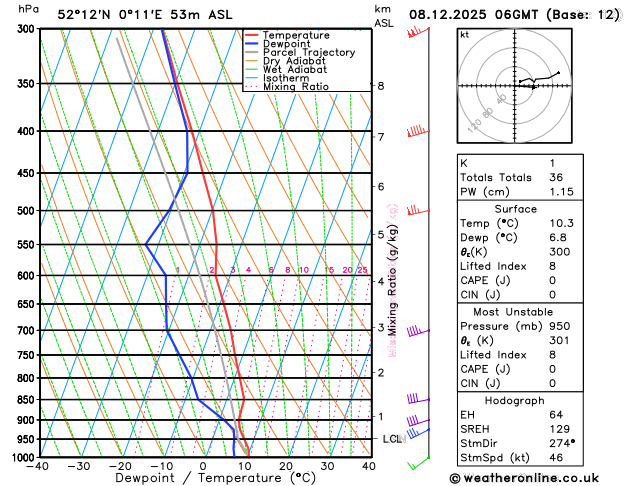Click the gray Parcel Trajectory legend line sample
Screen dimensions: 629x486
coord(252,53)
